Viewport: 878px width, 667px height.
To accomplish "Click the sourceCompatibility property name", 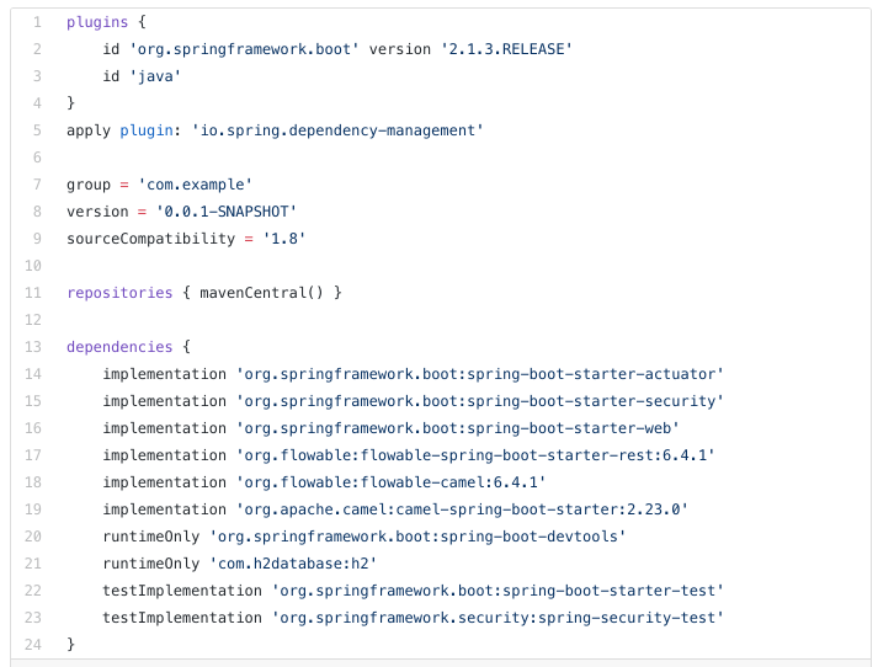I will (151, 239).
